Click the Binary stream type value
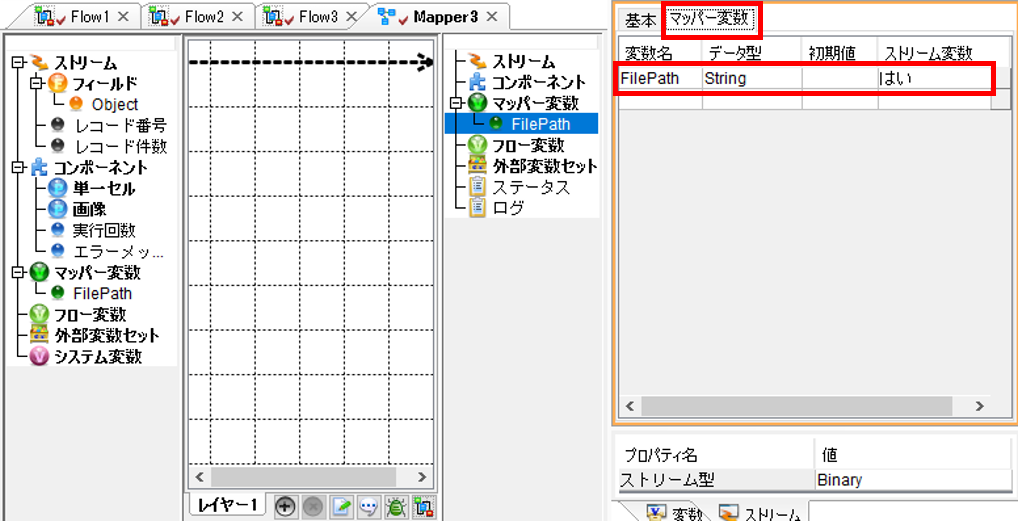 [913, 480]
